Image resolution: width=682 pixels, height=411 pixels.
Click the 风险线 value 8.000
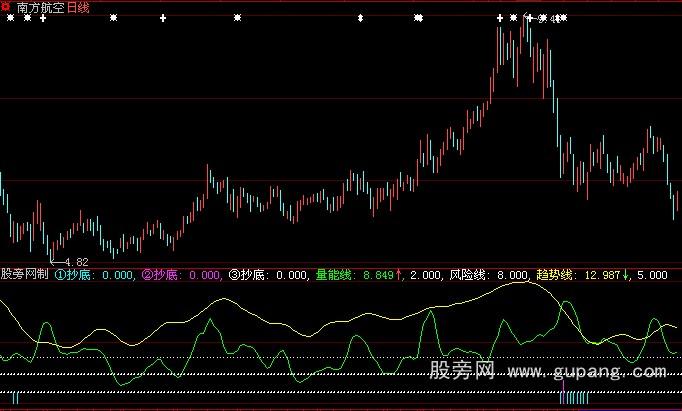pyautogui.click(x=512, y=275)
